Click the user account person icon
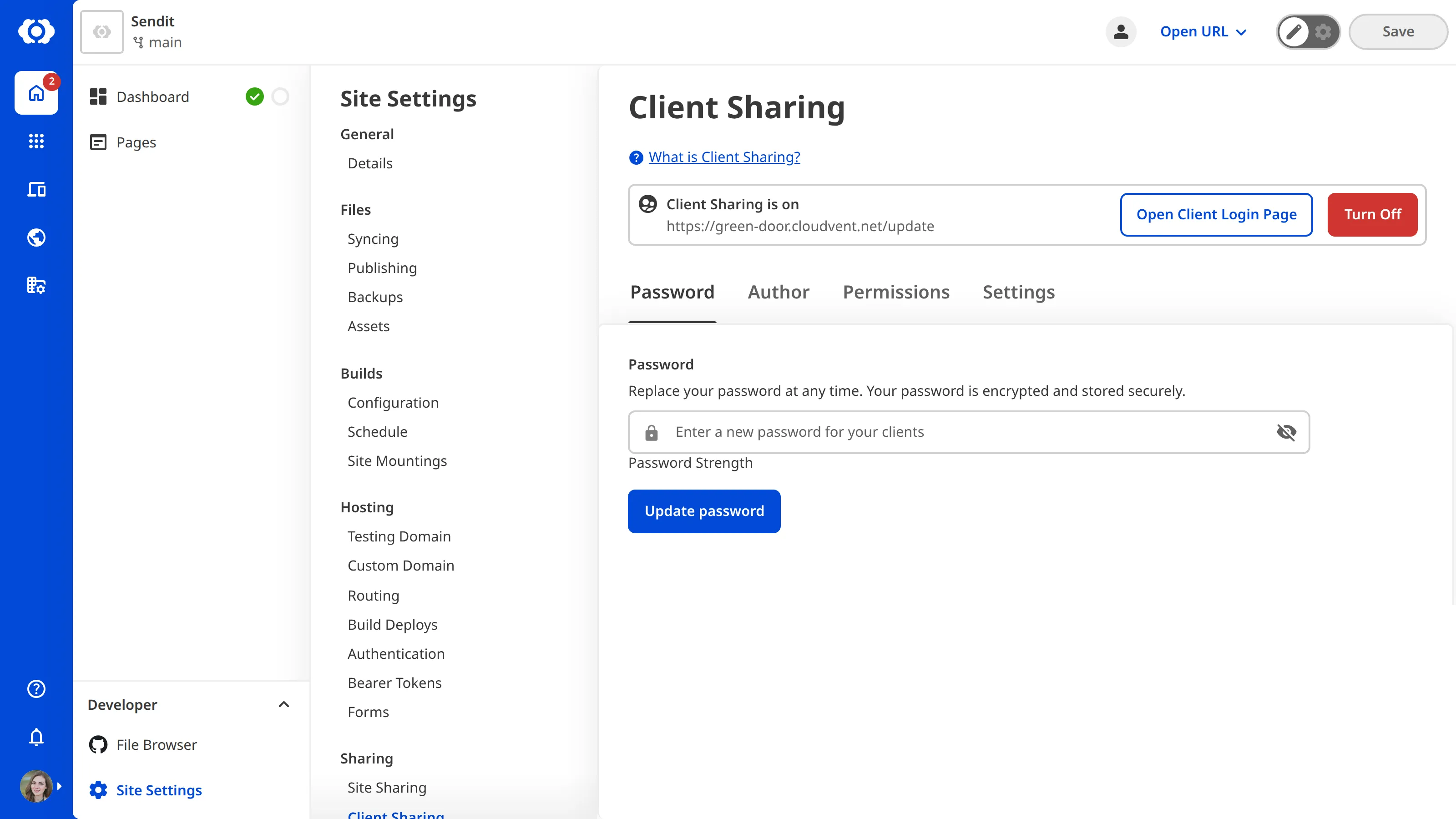Image resolution: width=1456 pixels, height=819 pixels. click(x=1121, y=32)
